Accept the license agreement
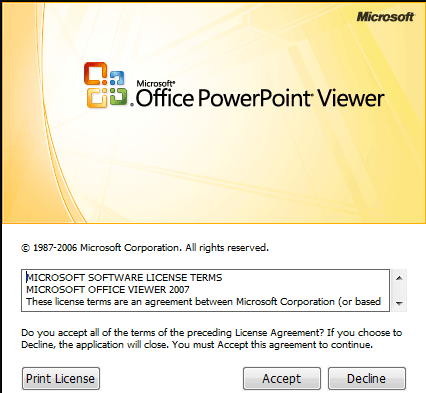This screenshot has width=426, height=393. click(282, 379)
